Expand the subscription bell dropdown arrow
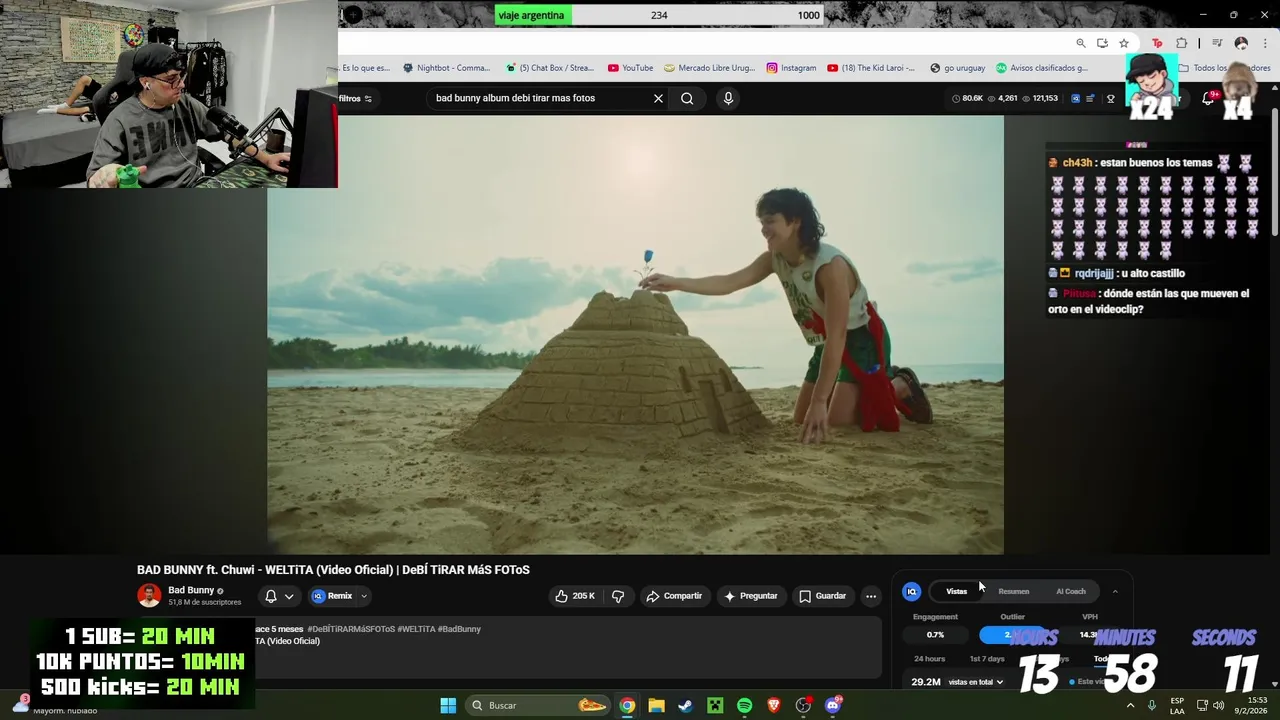Image resolution: width=1280 pixels, height=720 pixels. (289, 596)
